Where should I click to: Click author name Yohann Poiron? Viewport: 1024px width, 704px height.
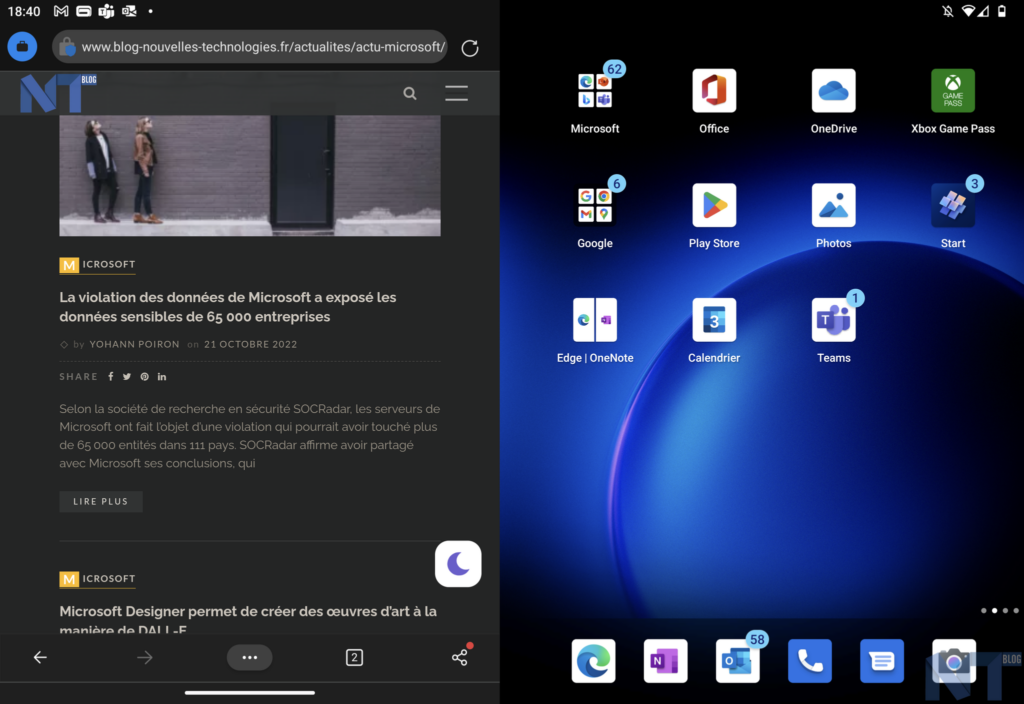134,344
